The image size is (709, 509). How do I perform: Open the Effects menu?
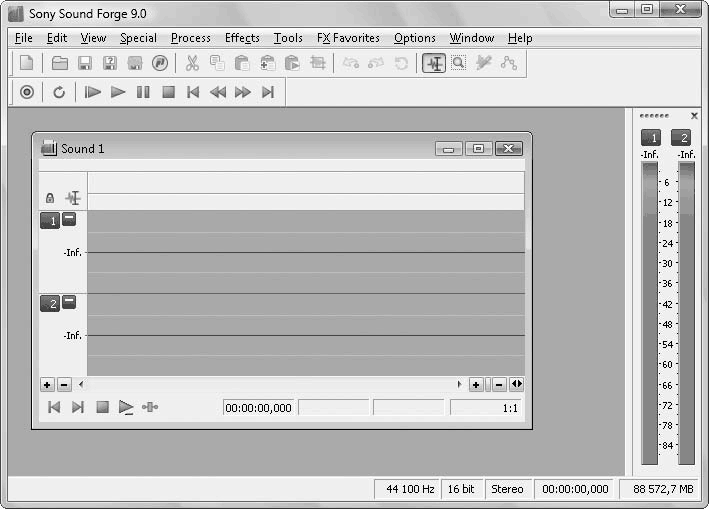point(242,38)
